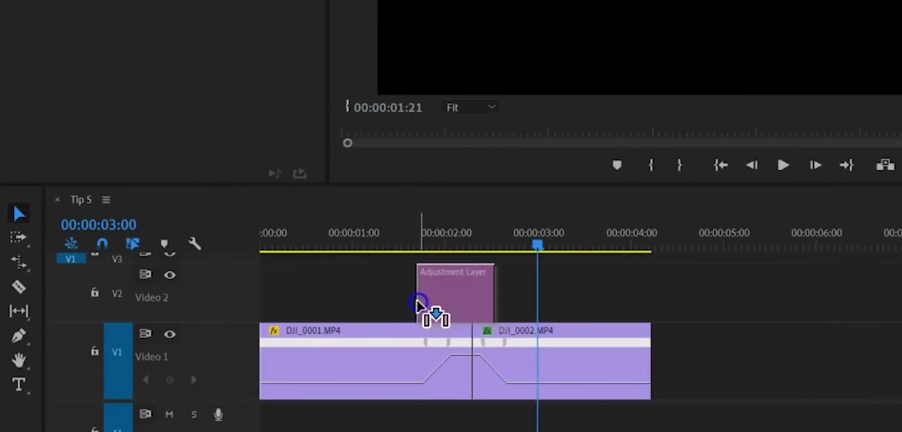Toggle timeline Snap magnet
This screenshot has width=902, height=432.
(102, 243)
